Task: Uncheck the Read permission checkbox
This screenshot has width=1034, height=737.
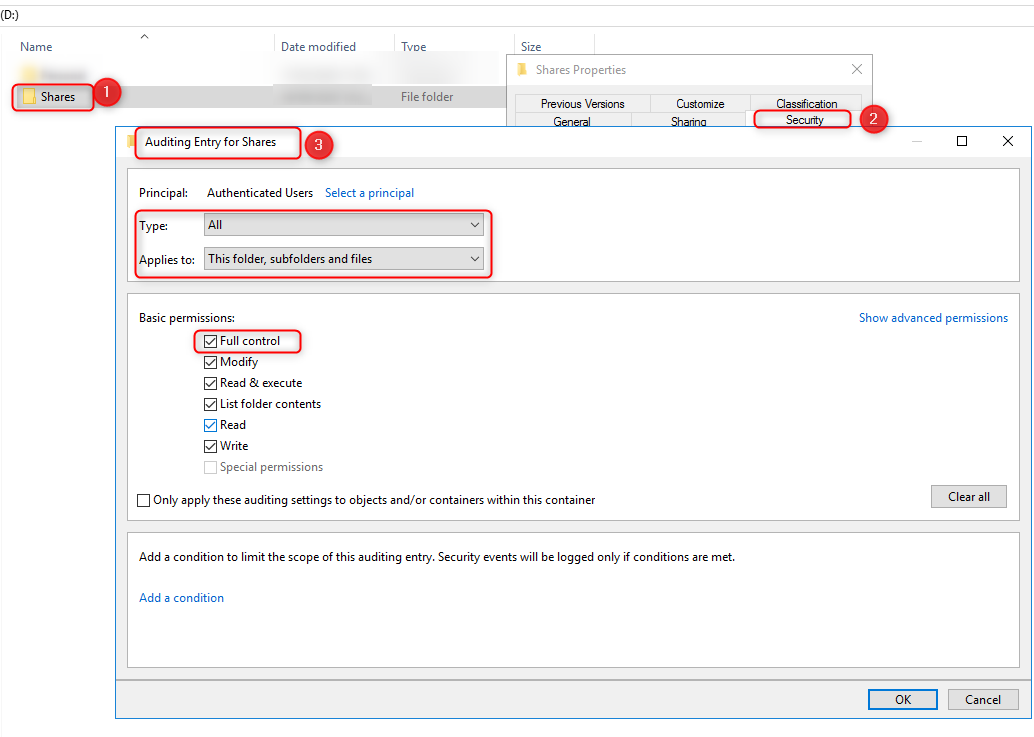Action: click(x=210, y=425)
